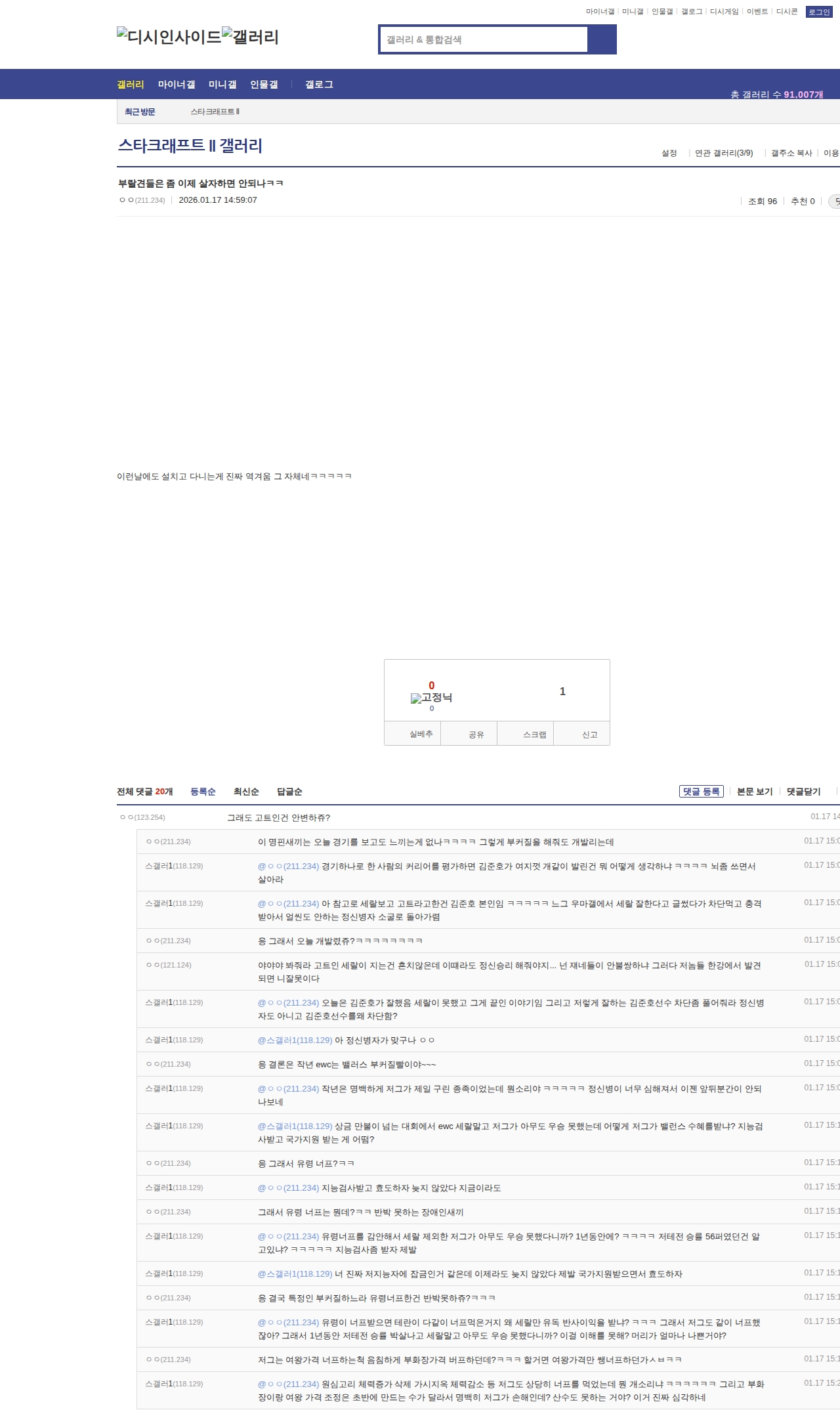
Task: Select 갤로그 in the blue navigation bar
Action: [319, 85]
